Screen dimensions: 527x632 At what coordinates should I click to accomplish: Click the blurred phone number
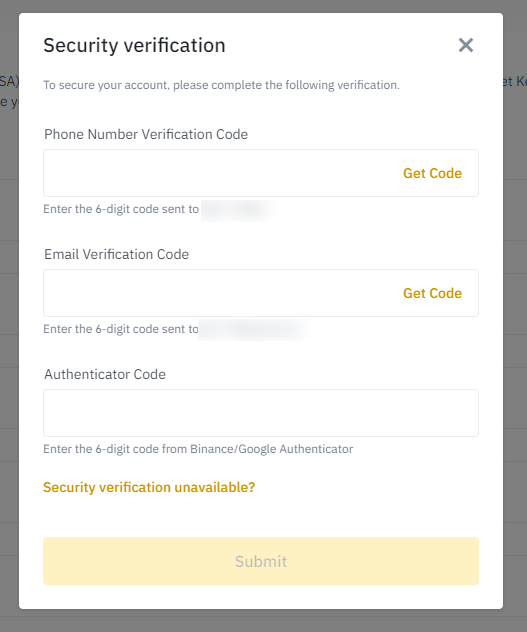click(238, 210)
